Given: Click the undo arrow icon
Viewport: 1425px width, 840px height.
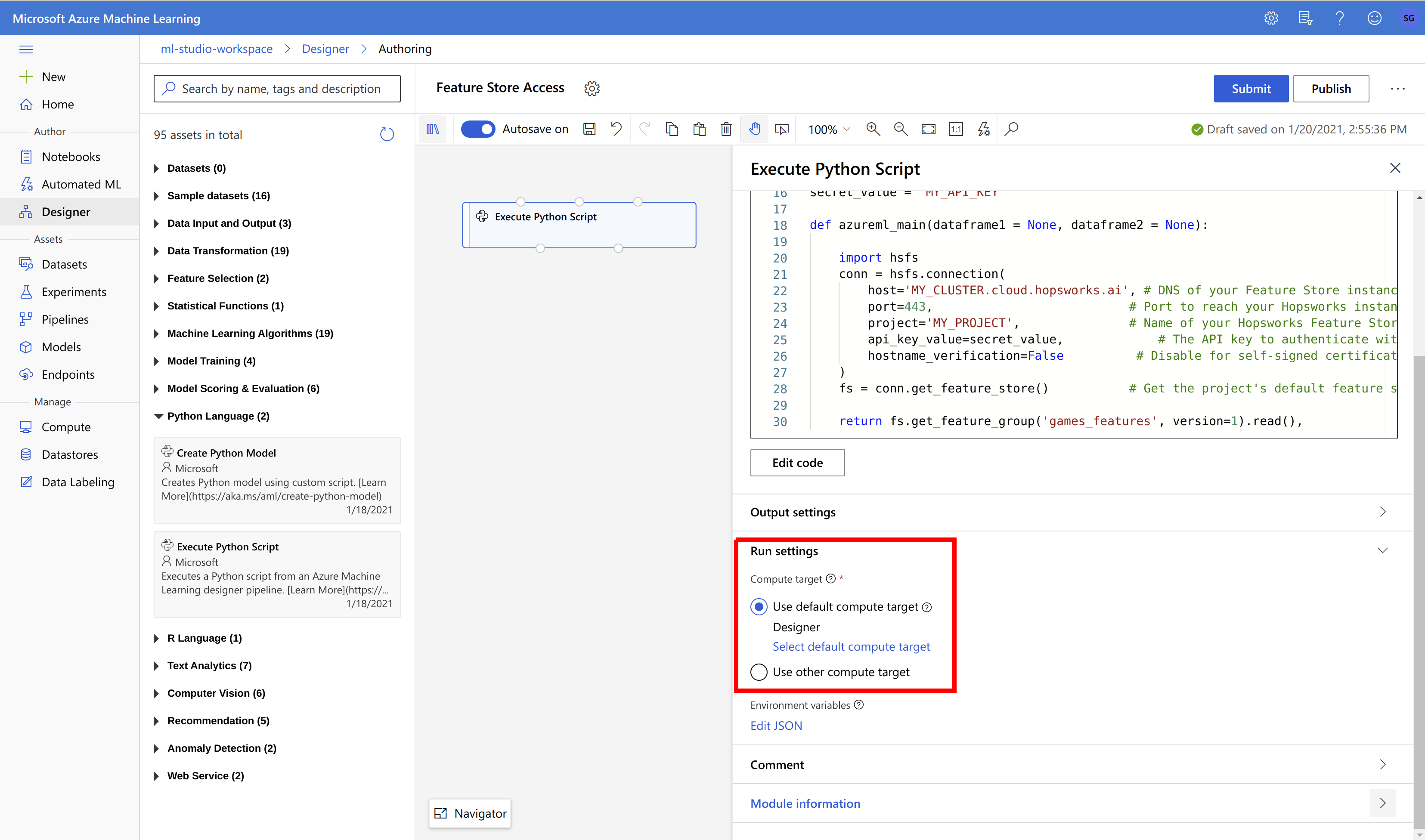Looking at the screenshot, I should [616, 129].
